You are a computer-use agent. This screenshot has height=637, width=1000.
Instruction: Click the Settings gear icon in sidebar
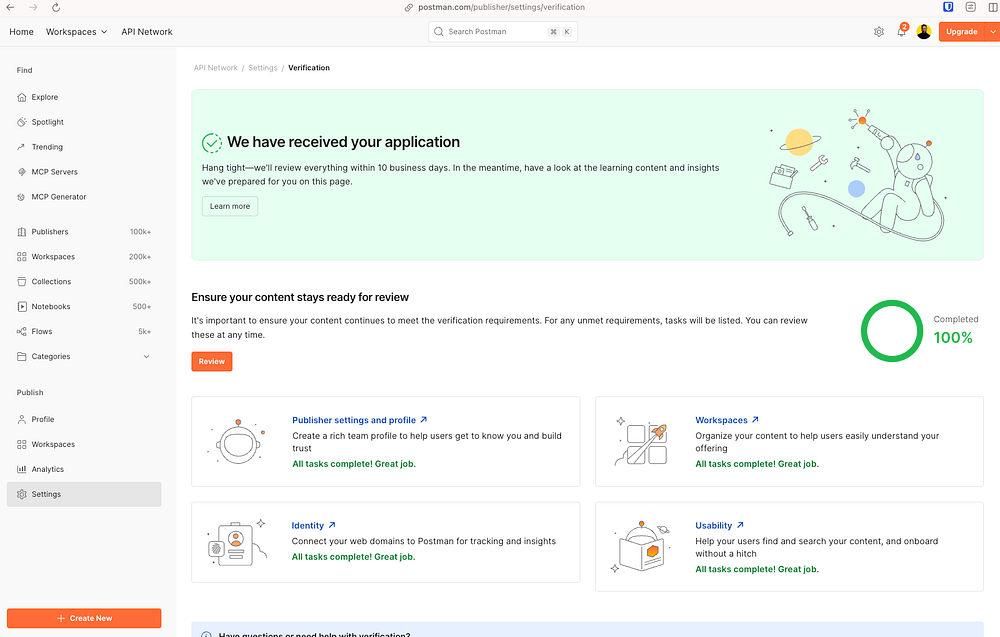coord(22,494)
